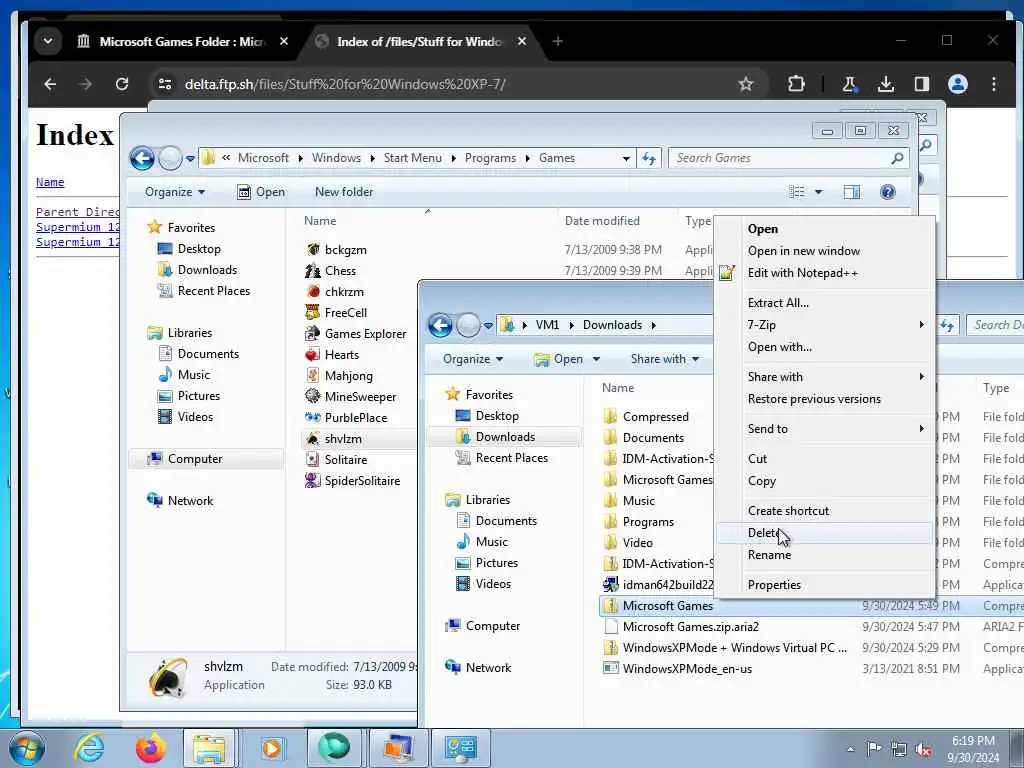The width and height of the screenshot is (1024, 768).
Task: Click refresh icon beside Games address bar
Action: (x=649, y=158)
